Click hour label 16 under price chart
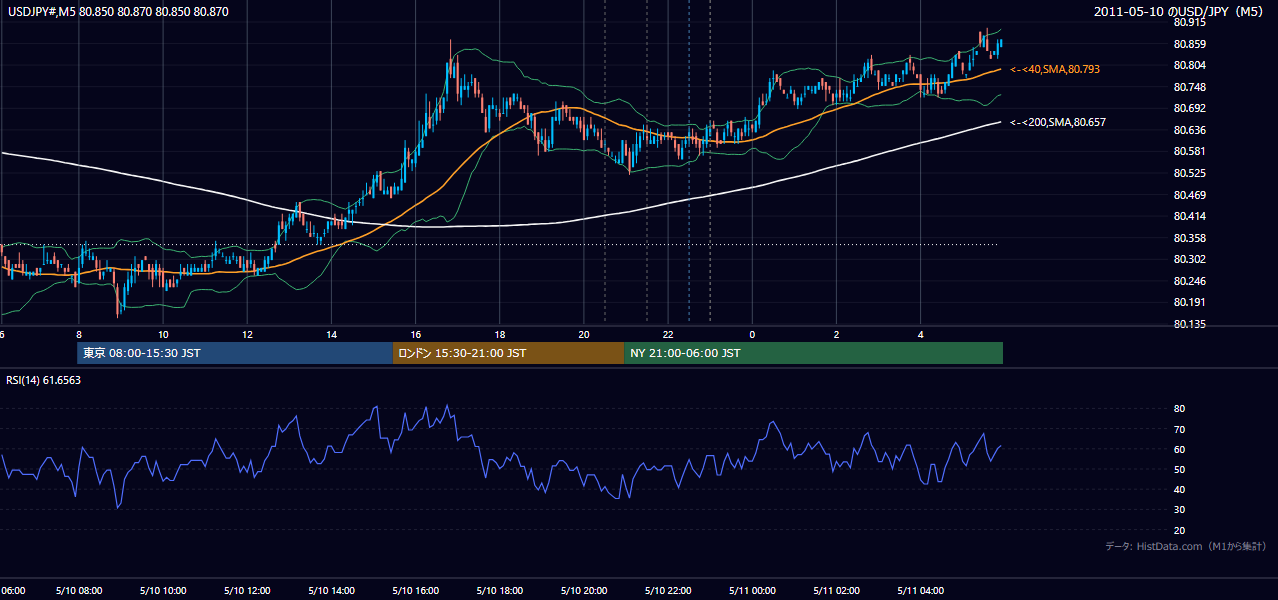1278x600 pixels. (x=415, y=334)
